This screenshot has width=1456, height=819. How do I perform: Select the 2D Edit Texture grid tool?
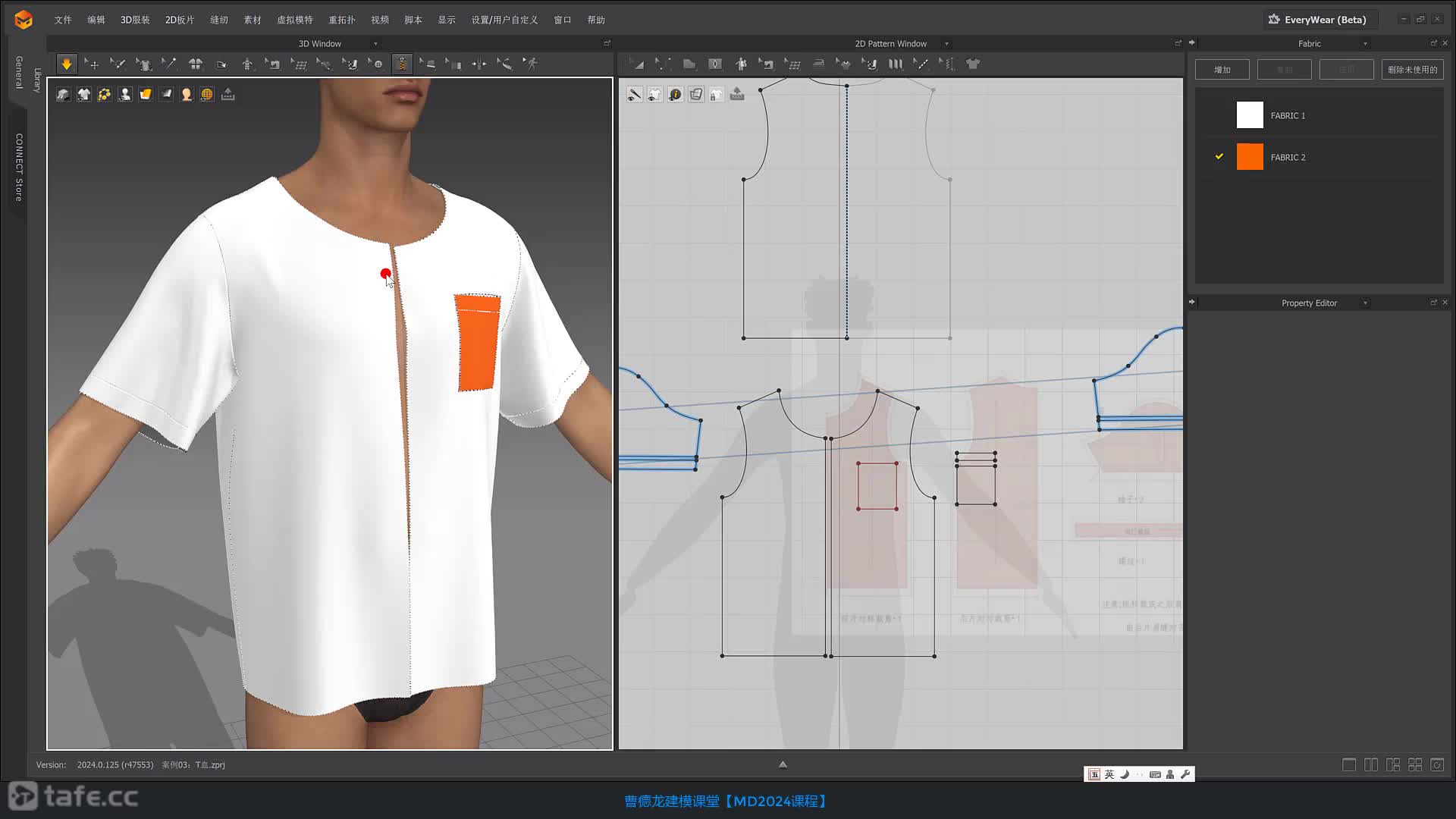pos(792,64)
